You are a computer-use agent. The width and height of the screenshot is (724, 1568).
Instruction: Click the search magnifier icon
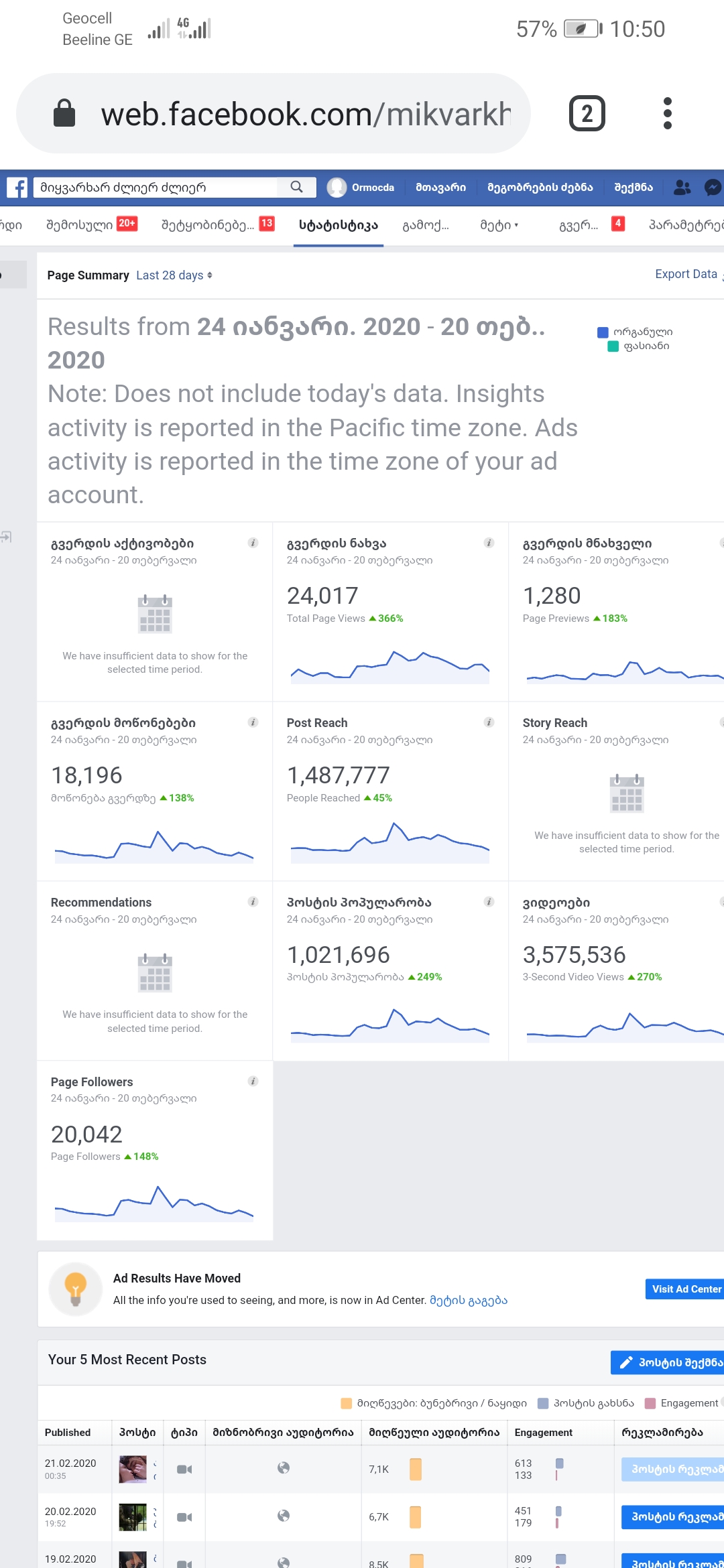tap(296, 187)
